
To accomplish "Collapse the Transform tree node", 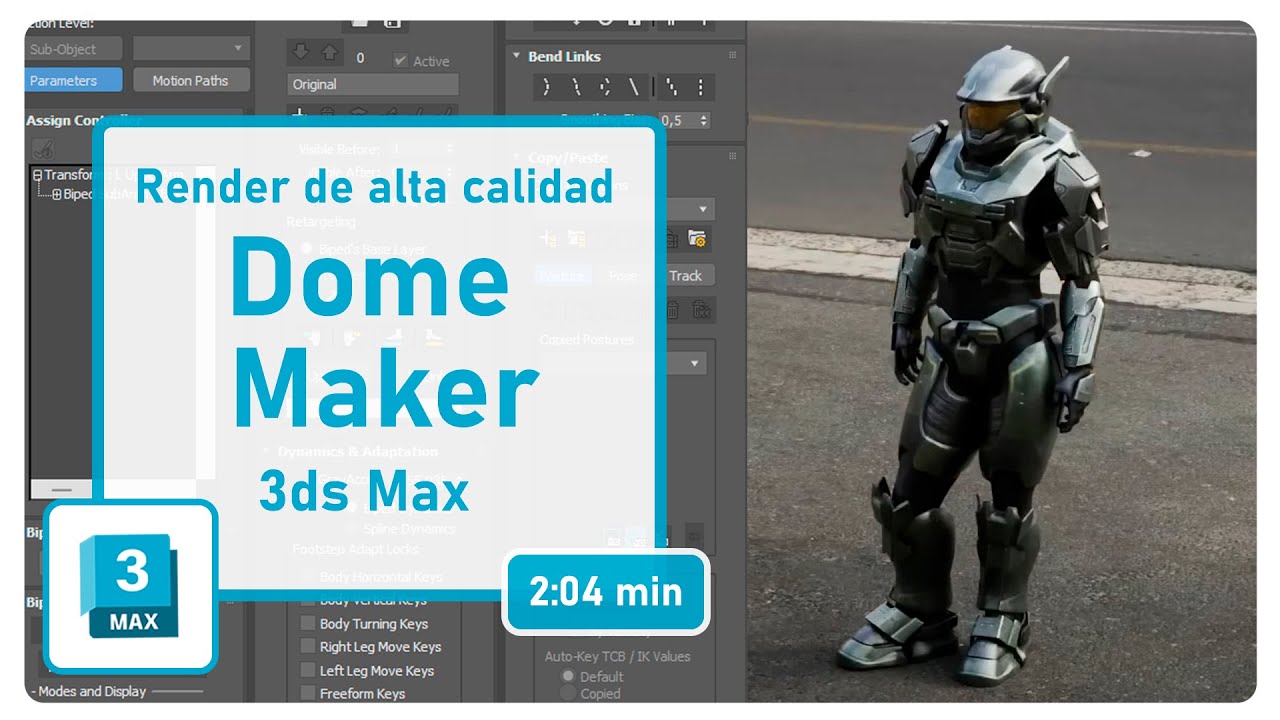I will 37,175.
